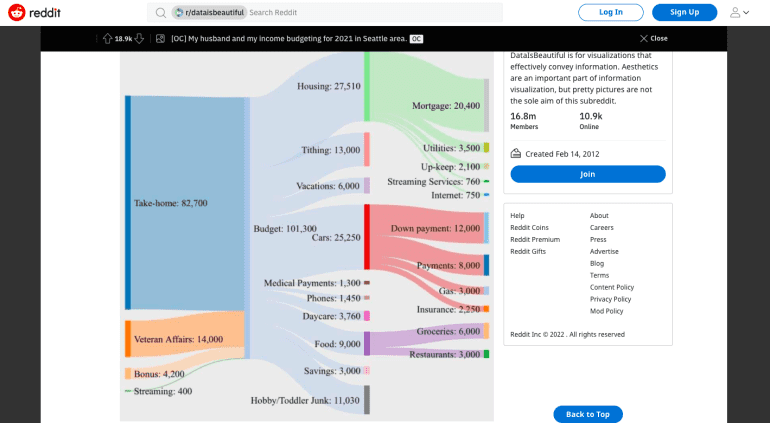This screenshot has height=423, width=770.
Task: Open the Reddit Premium link
Action: point(535,240)
